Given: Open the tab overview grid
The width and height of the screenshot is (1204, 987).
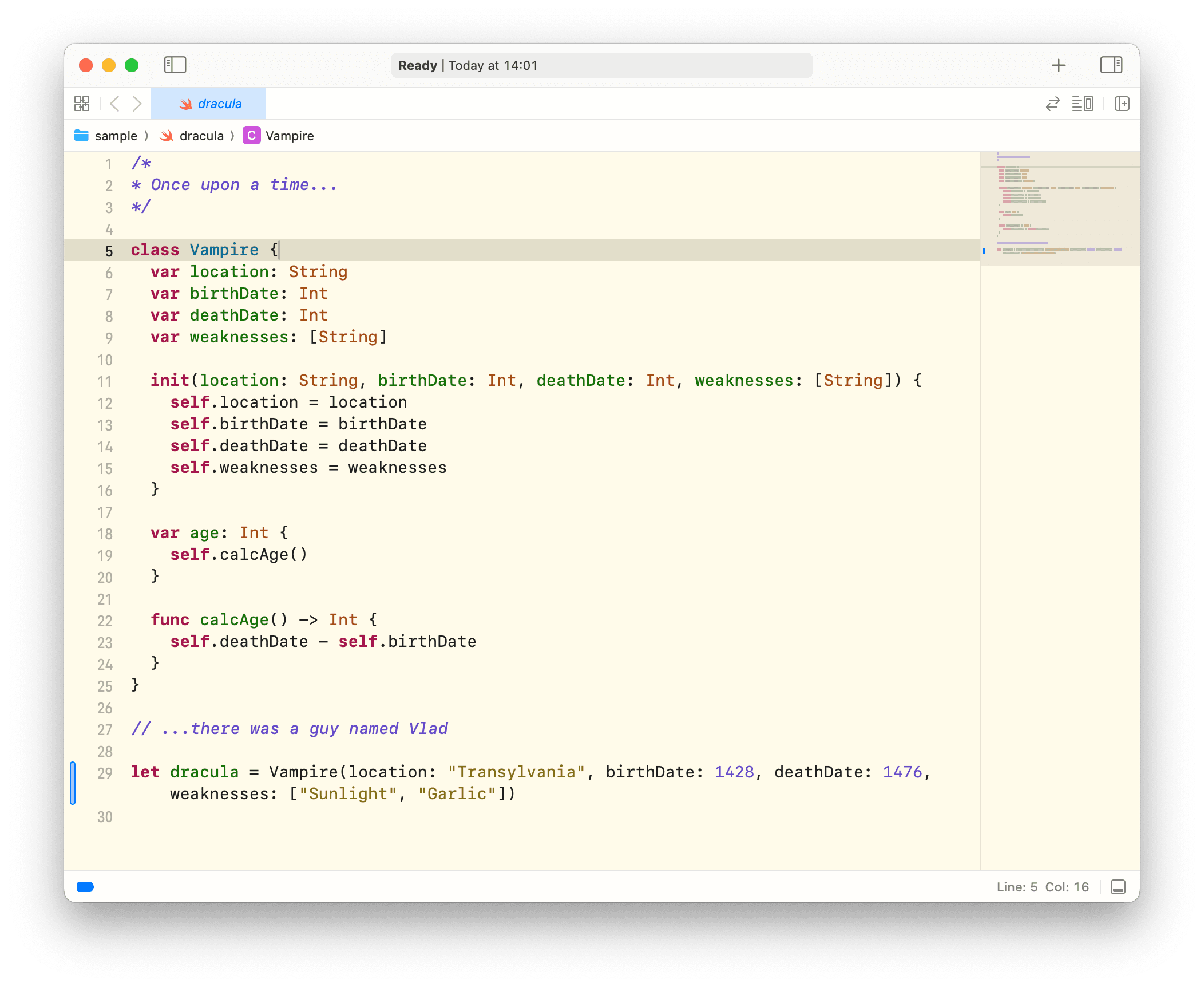Looking at the screenshot, I should point(82,104).
